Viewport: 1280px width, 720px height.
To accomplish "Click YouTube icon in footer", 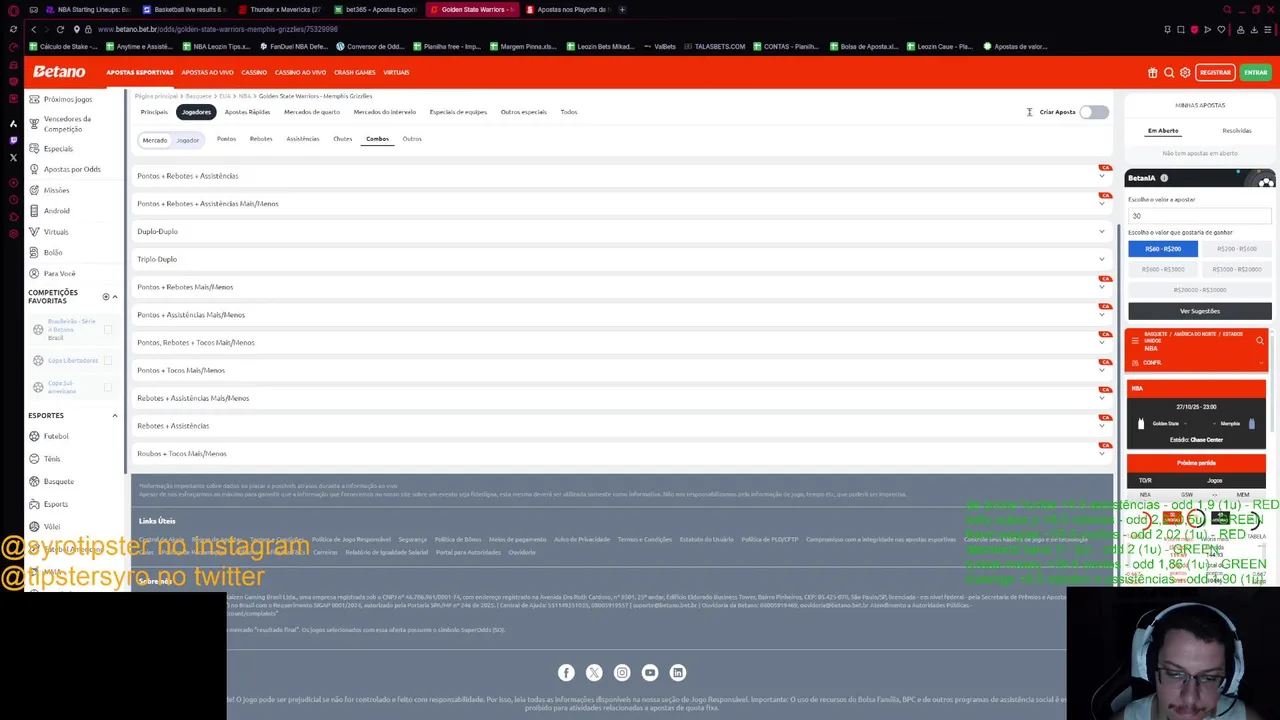I will pyautogui.click(x=650, y=673).
